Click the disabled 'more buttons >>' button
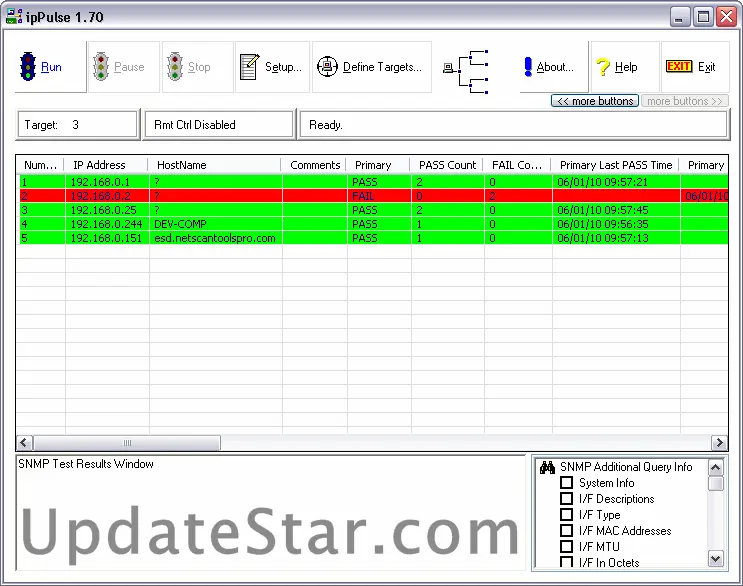The width and height of the screenshot is (743, 586). (684, 101)
